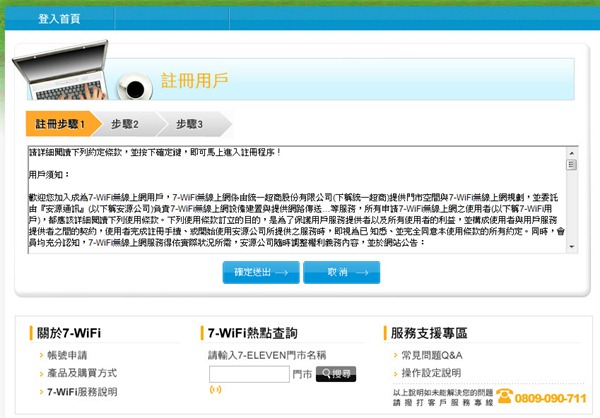Screen dimensions: 600x418
Task: Click the 請撥打客戶服務專線 text
Action: pyautogui.click(x=443, y=402)
